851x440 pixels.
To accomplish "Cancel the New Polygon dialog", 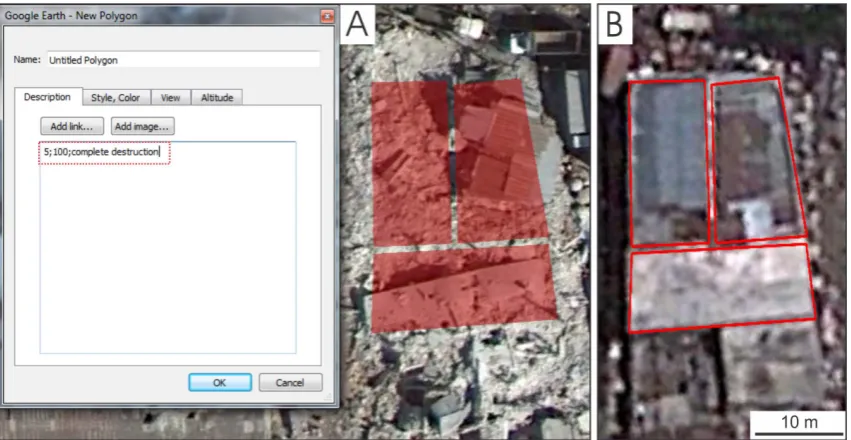I will coord(290,382).
